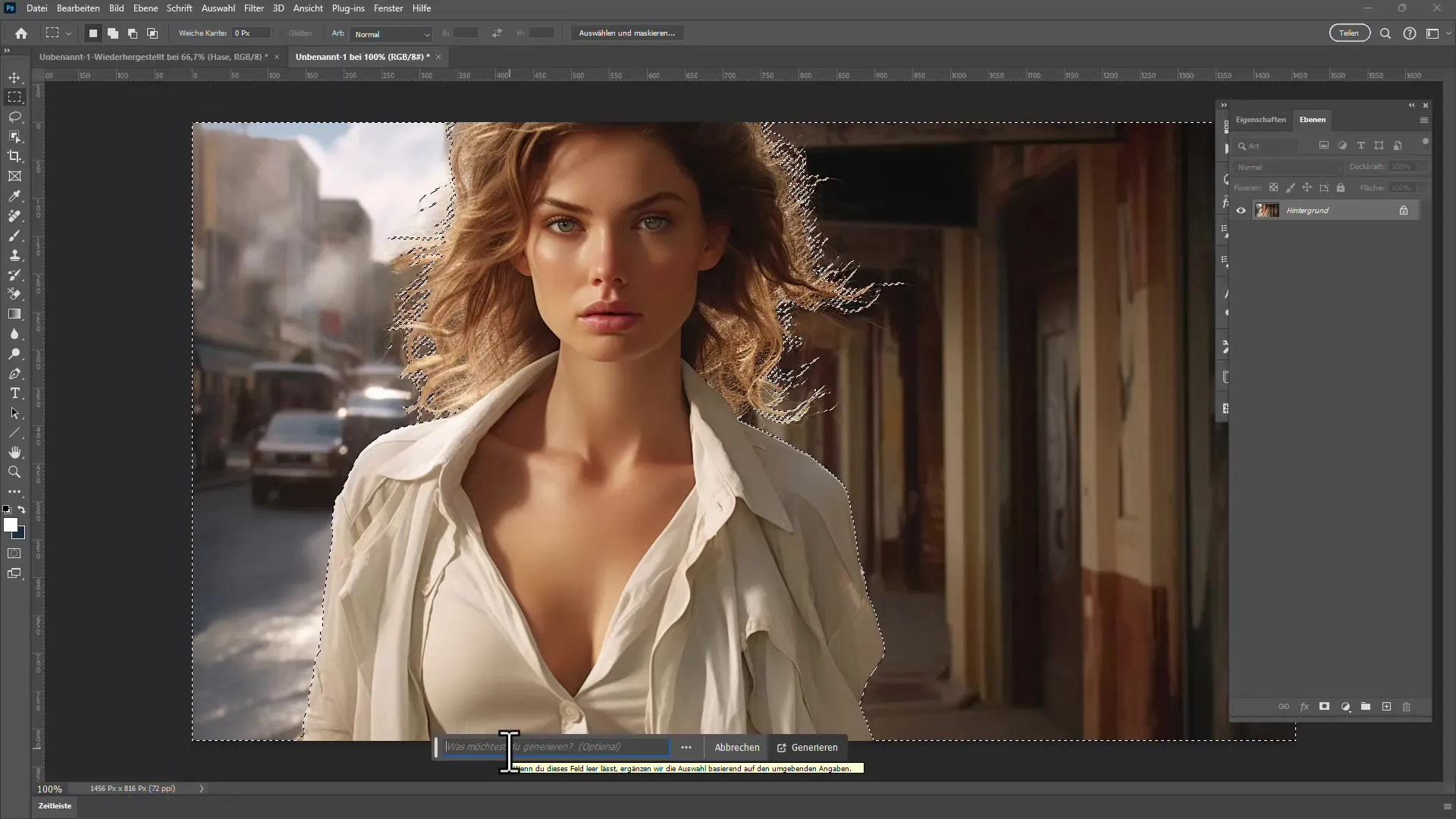Screen dimensions: 1456x819
Task: Toggle pixel layer filter in Layers panel
Action: (x=1324, y=146)
